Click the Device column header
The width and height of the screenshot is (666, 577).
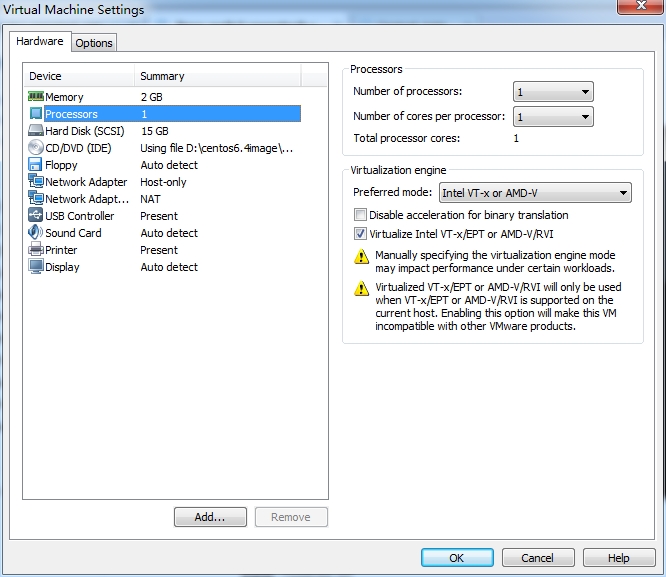(79, 76)
